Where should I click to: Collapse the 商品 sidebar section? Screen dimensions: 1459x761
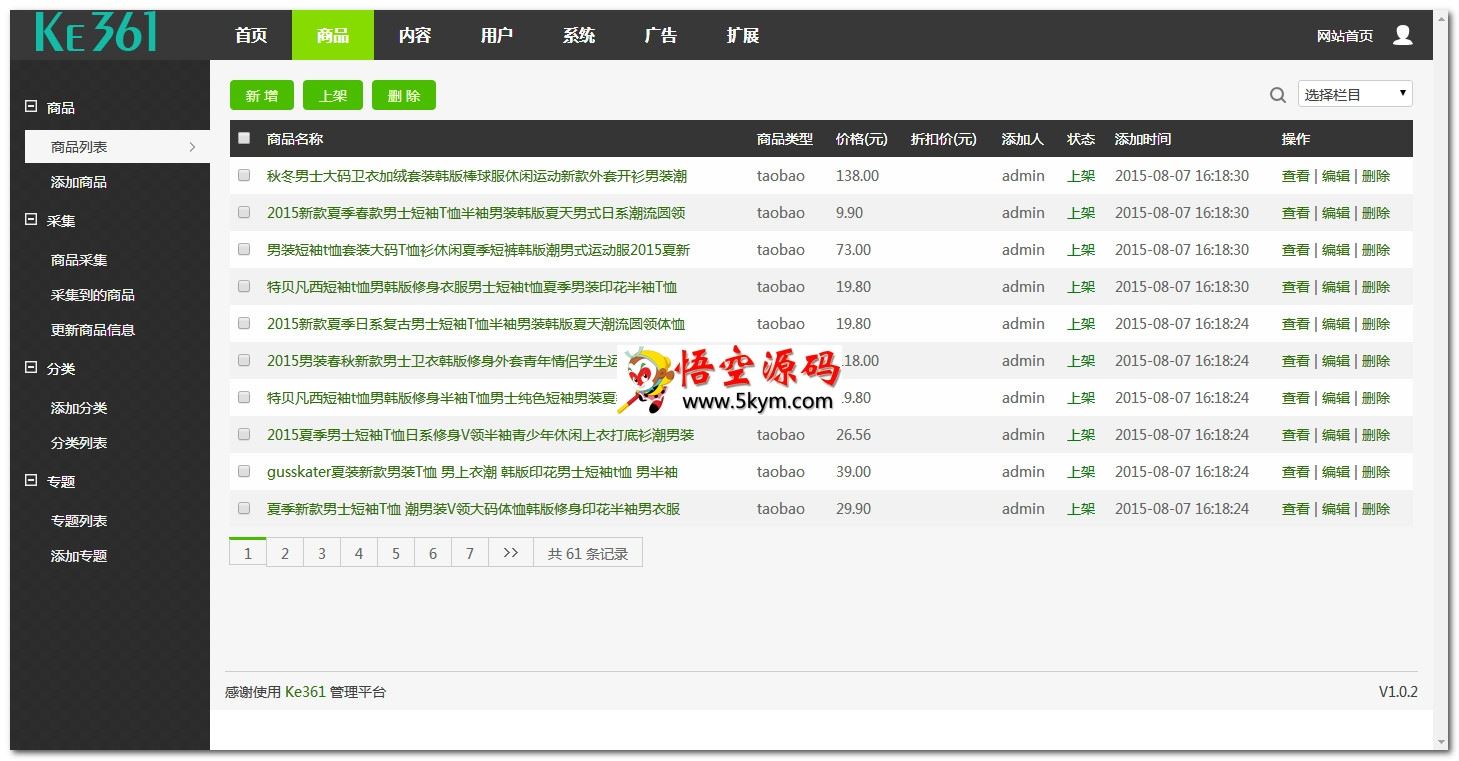(x=31, y=106)
